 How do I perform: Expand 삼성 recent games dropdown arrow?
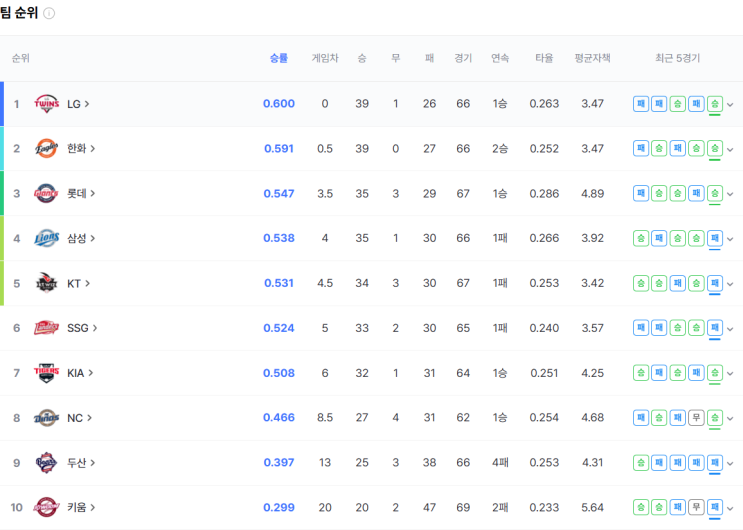(730, 239)
